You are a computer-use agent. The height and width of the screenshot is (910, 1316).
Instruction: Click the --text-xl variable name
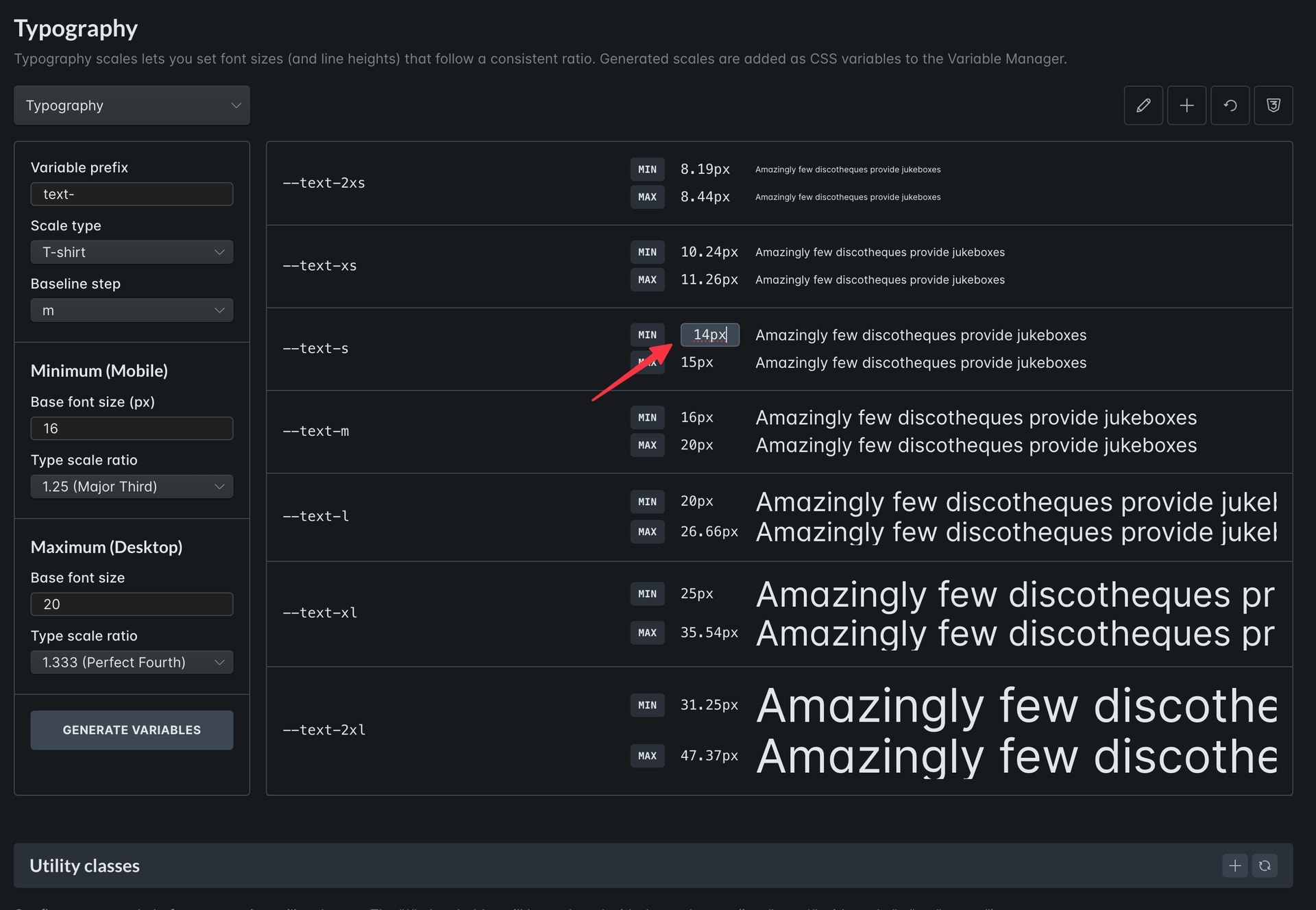coord(320,613)
